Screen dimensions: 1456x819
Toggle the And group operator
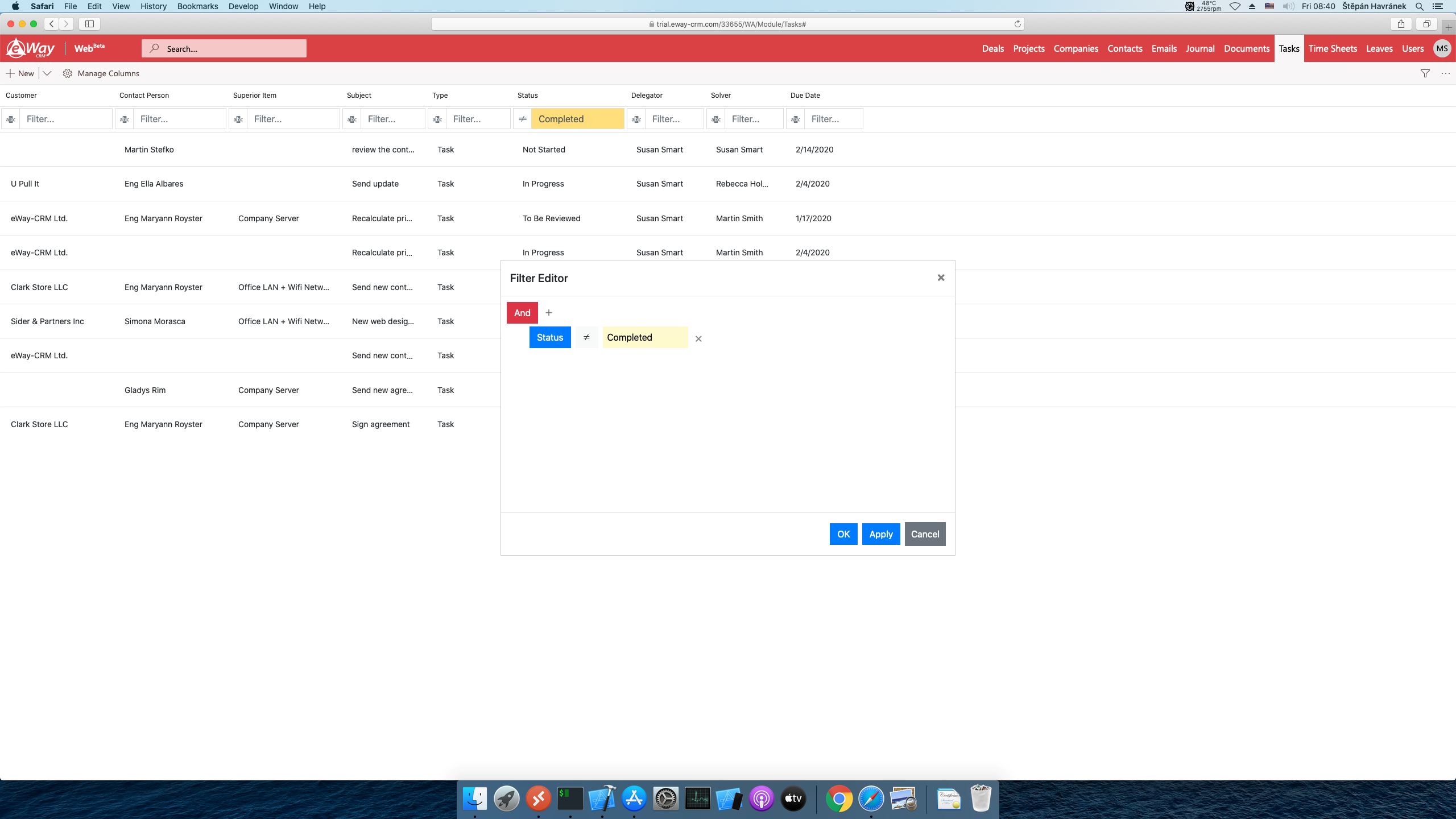point(522,313)
